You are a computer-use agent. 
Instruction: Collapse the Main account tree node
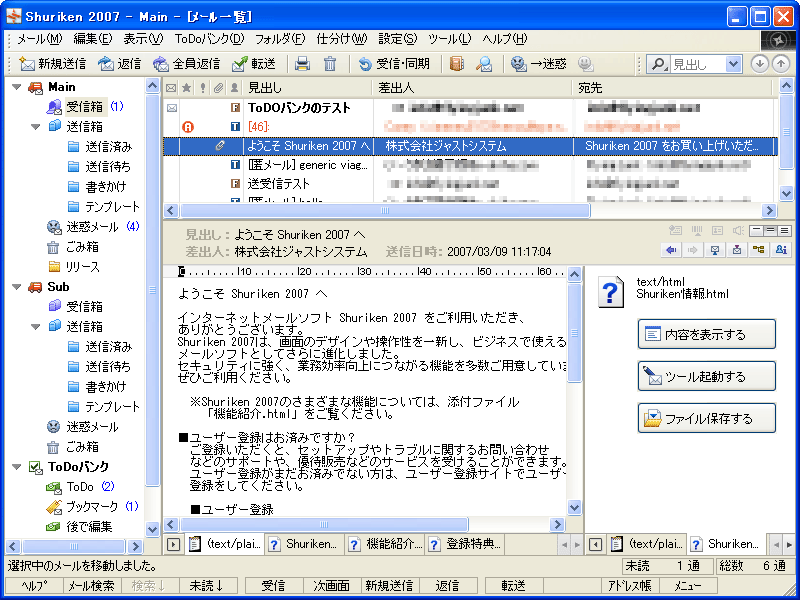(x=16, y=87)
